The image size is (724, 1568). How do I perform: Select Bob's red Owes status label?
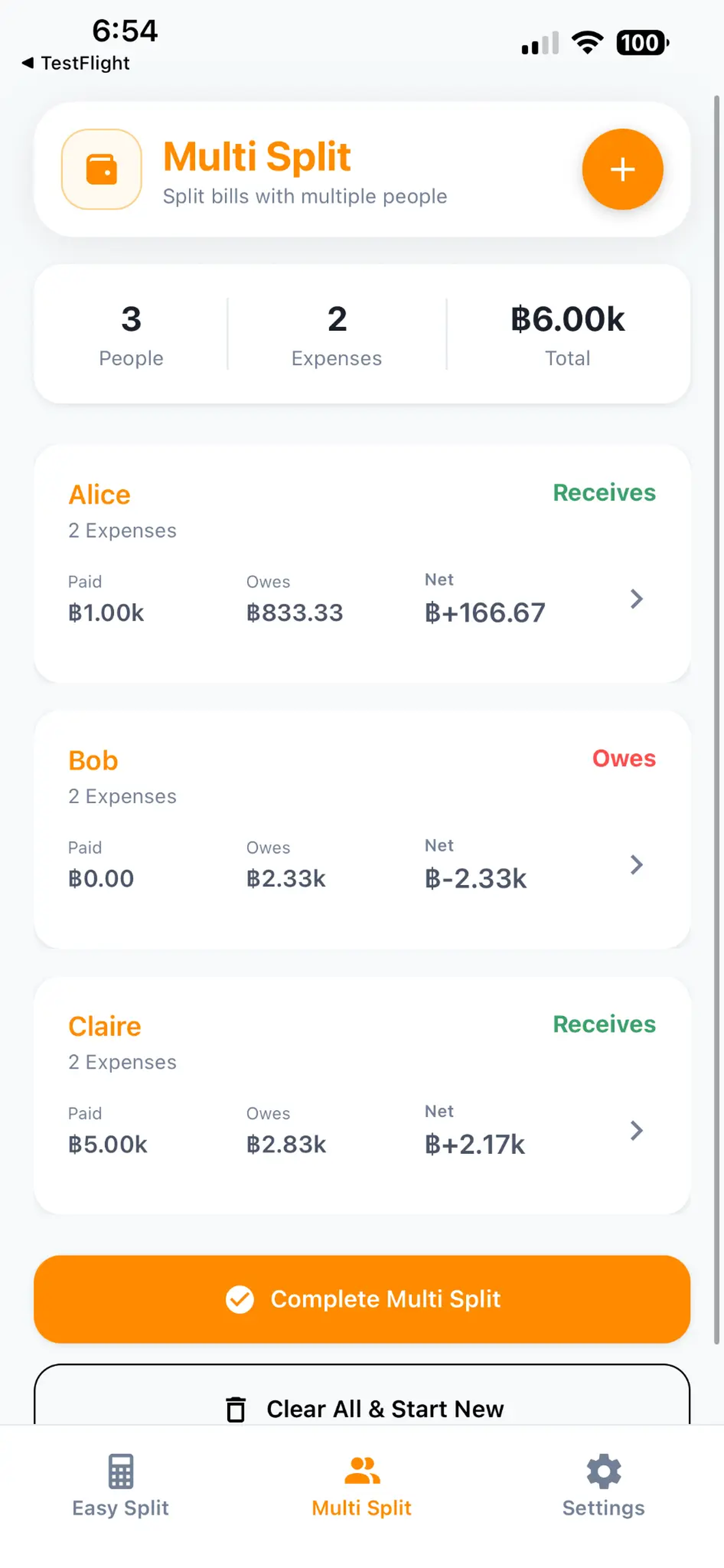click(624, 758)
